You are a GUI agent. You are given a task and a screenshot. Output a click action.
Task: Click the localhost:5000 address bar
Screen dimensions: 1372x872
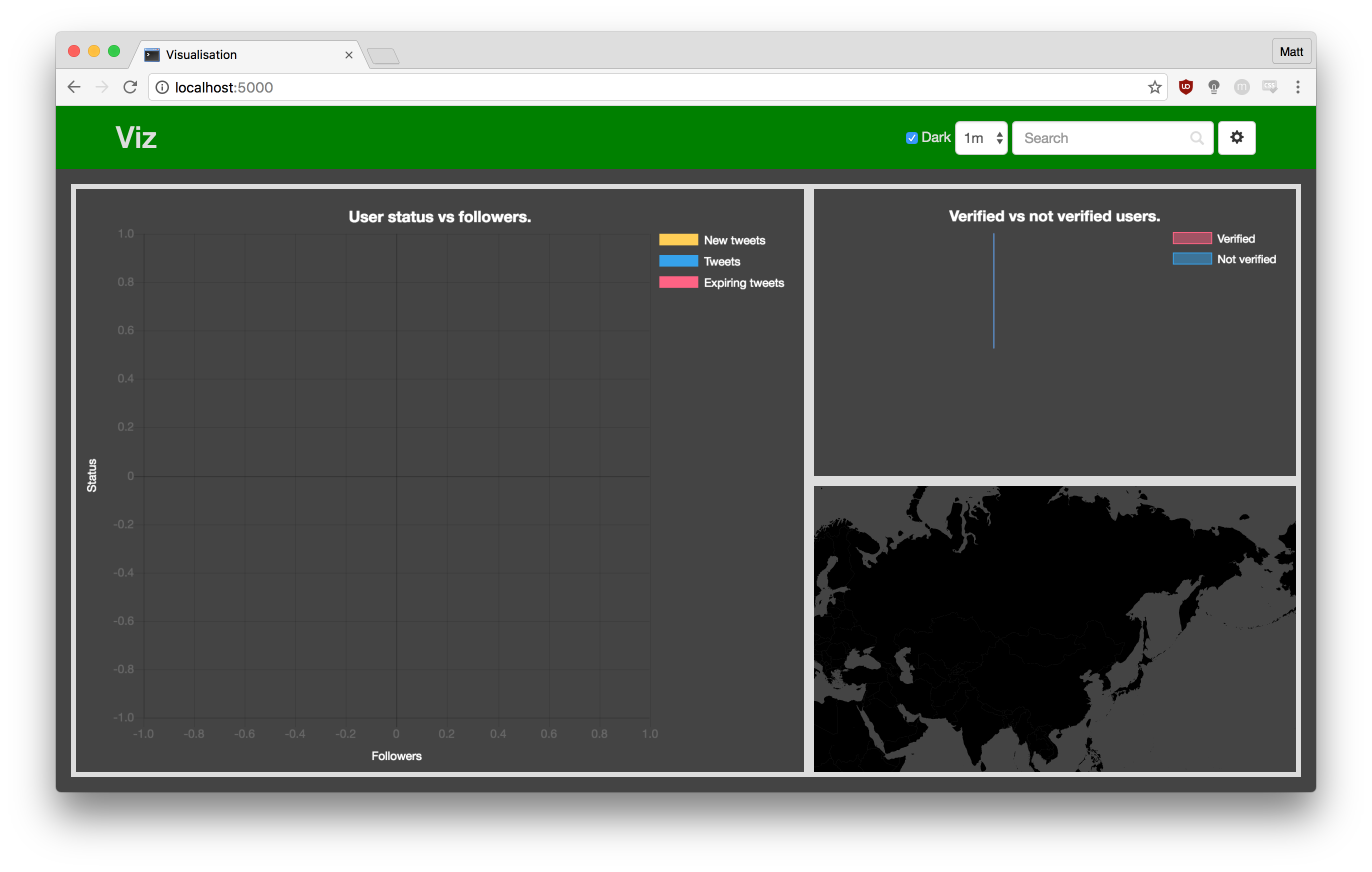[x=658, y=86]
